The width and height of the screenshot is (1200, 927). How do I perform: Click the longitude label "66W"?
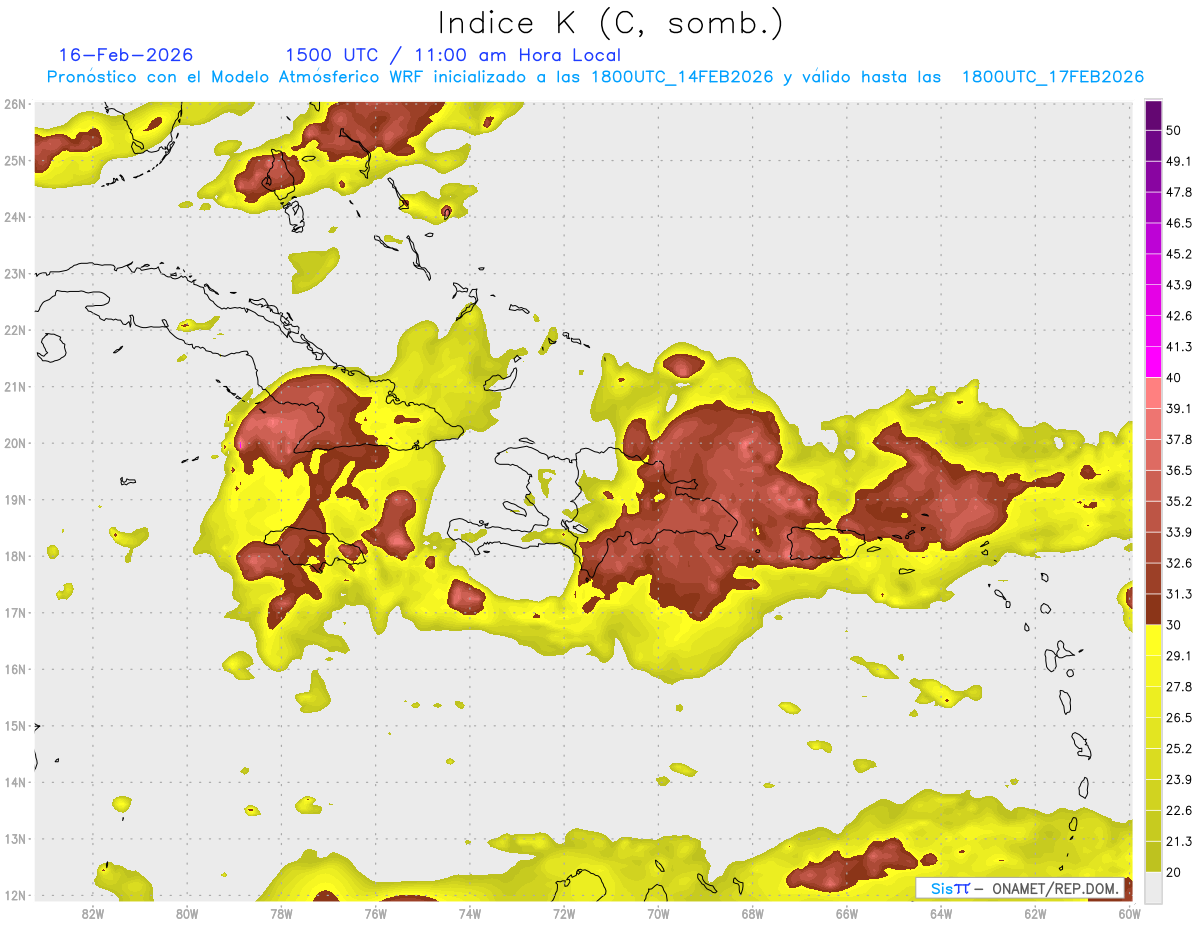(x=847, y=914)
